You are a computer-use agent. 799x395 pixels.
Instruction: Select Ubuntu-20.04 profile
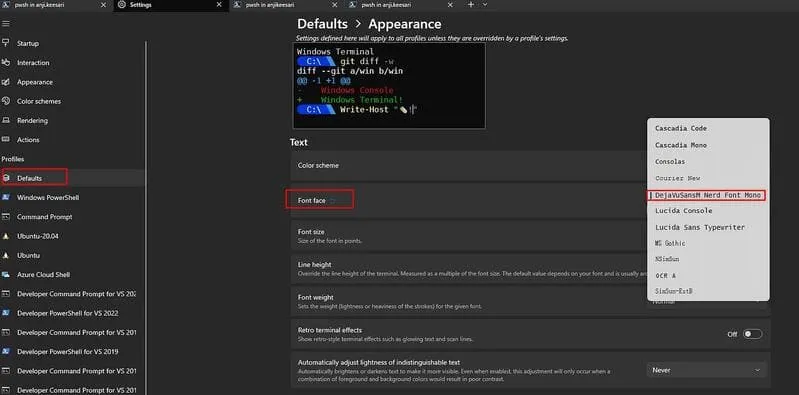pos(72,236)
